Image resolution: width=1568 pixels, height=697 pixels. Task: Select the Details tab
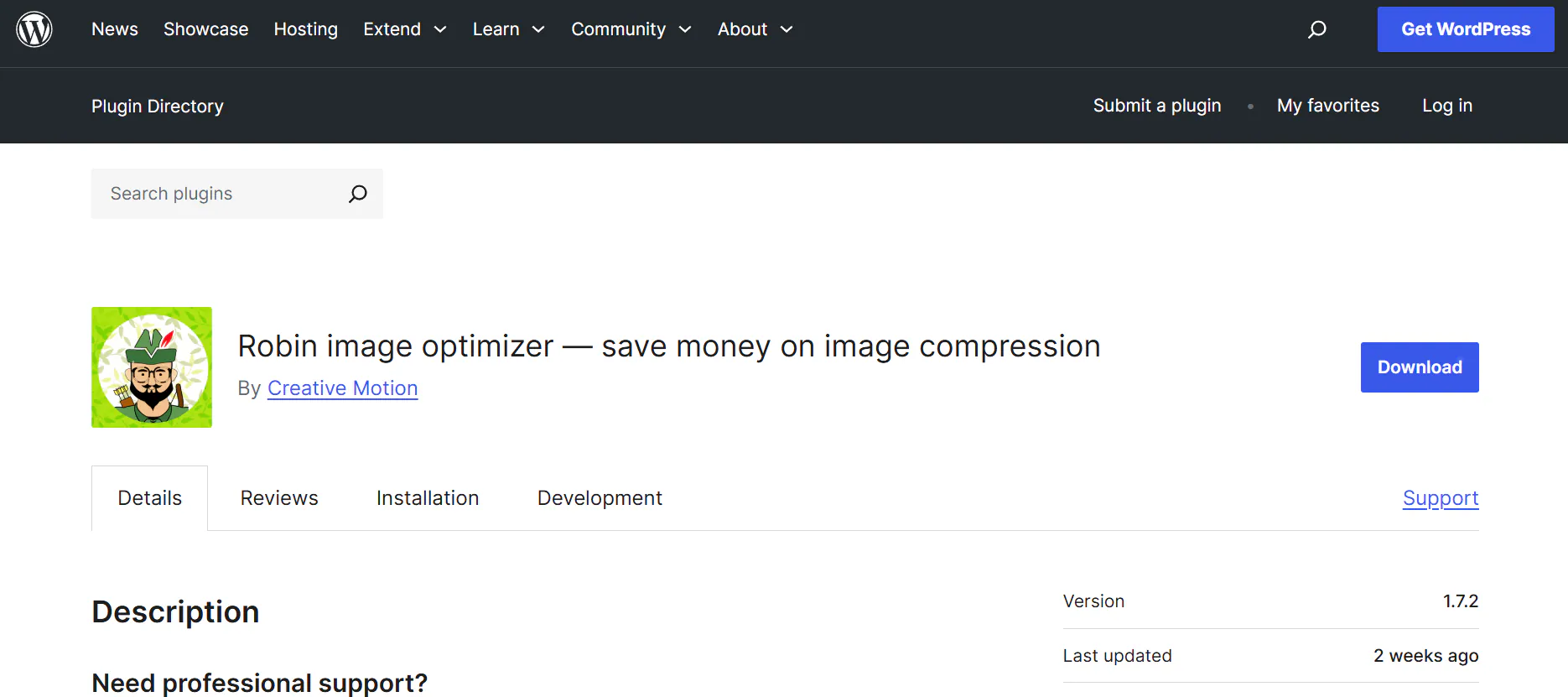[x=150, y=498]
